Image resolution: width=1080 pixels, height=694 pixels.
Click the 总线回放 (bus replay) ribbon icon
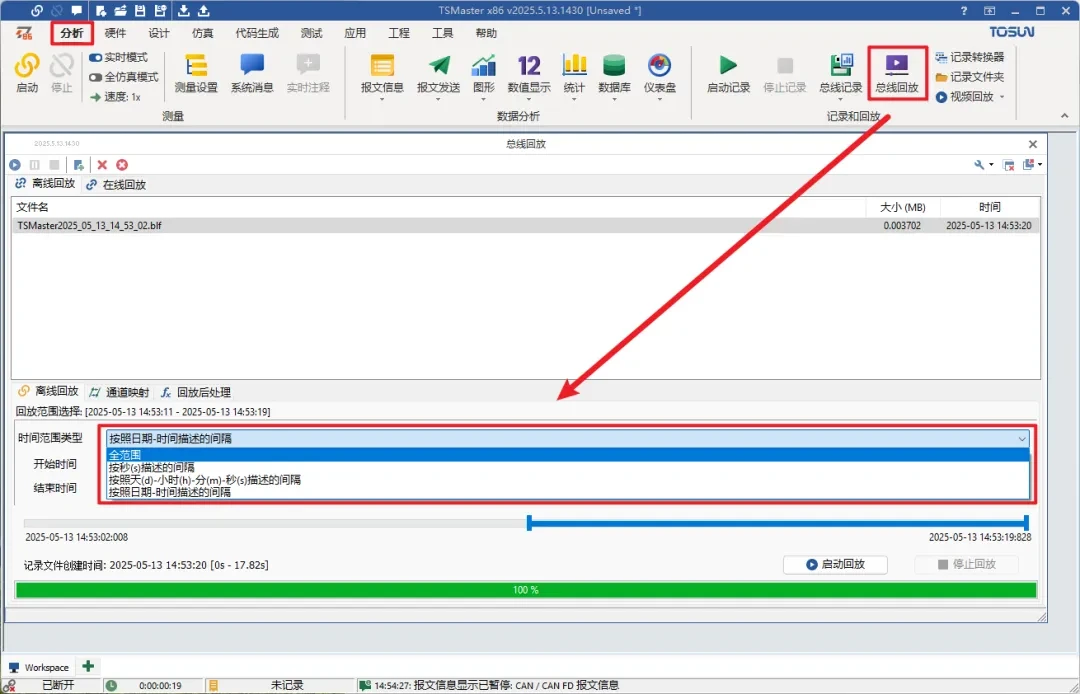click(x=897, y=68)
